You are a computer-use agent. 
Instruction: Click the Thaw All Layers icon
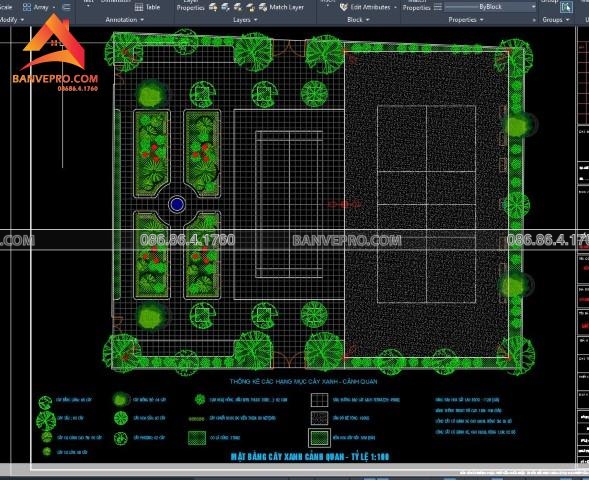238,7
